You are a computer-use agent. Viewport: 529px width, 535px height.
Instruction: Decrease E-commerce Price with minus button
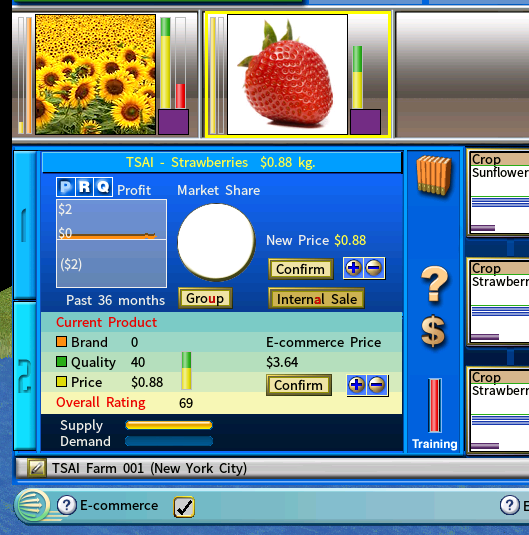tap(377, 385)
